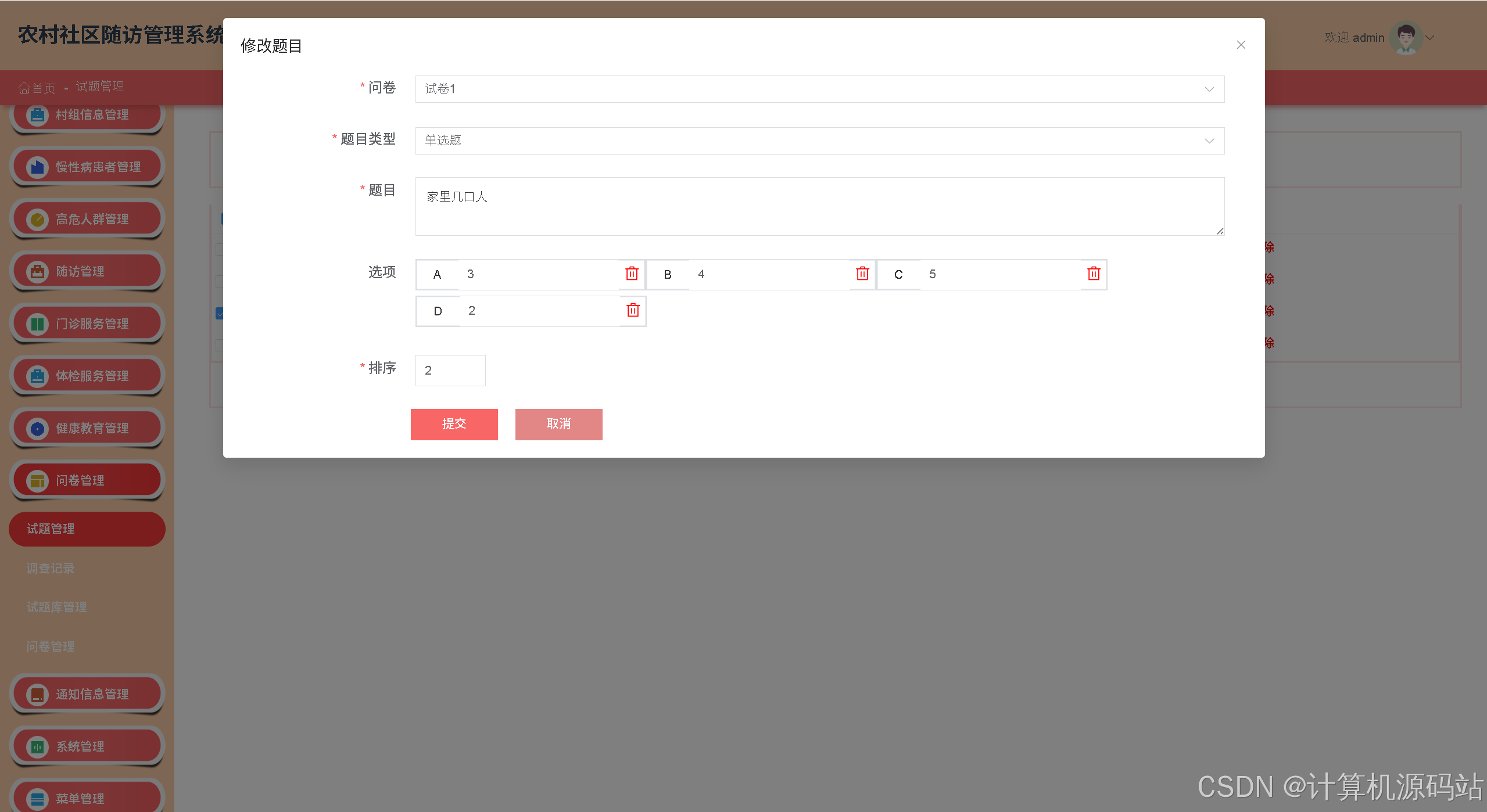Click 试题管理 breadcrumb text
The image size is (1487, 812).
(100, 87)
